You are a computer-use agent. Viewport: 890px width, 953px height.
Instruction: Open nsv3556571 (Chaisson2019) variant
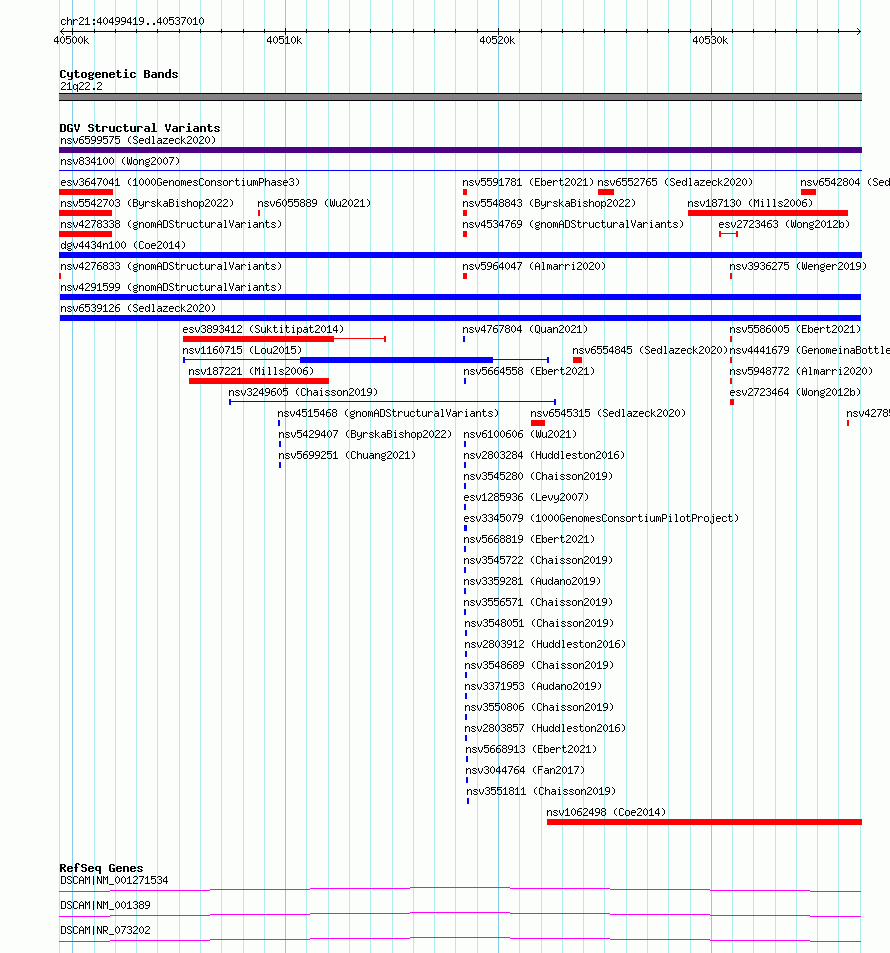pyautogui.click(x=538, y=602)
